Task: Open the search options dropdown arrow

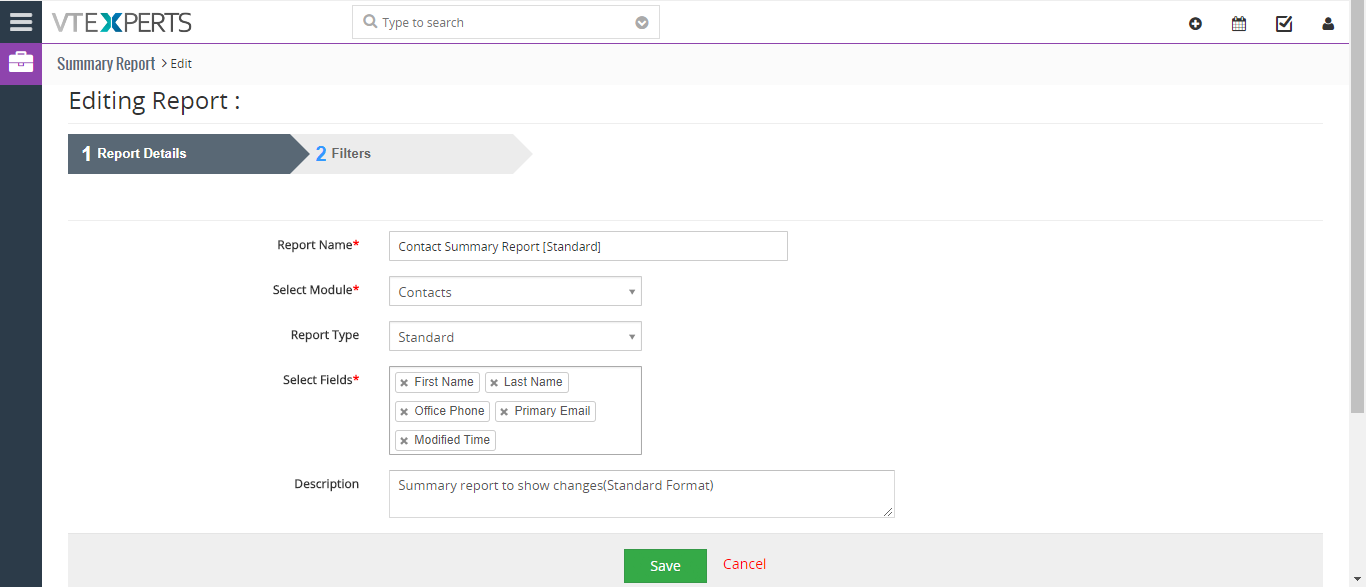Action: [642, 23]
